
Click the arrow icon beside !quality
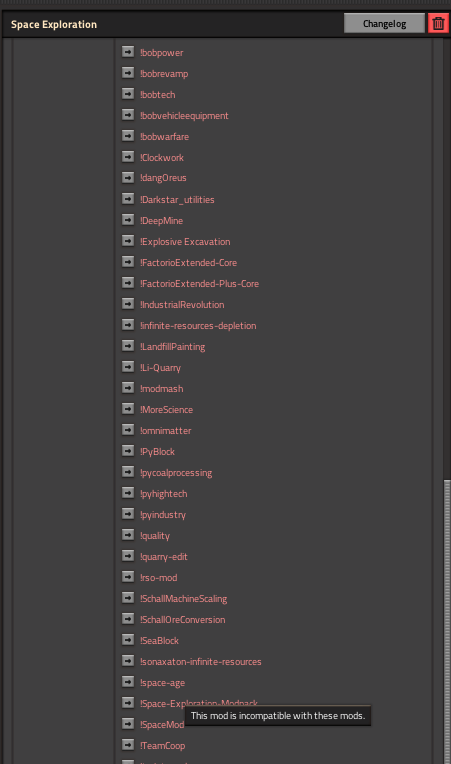(128, 535)
